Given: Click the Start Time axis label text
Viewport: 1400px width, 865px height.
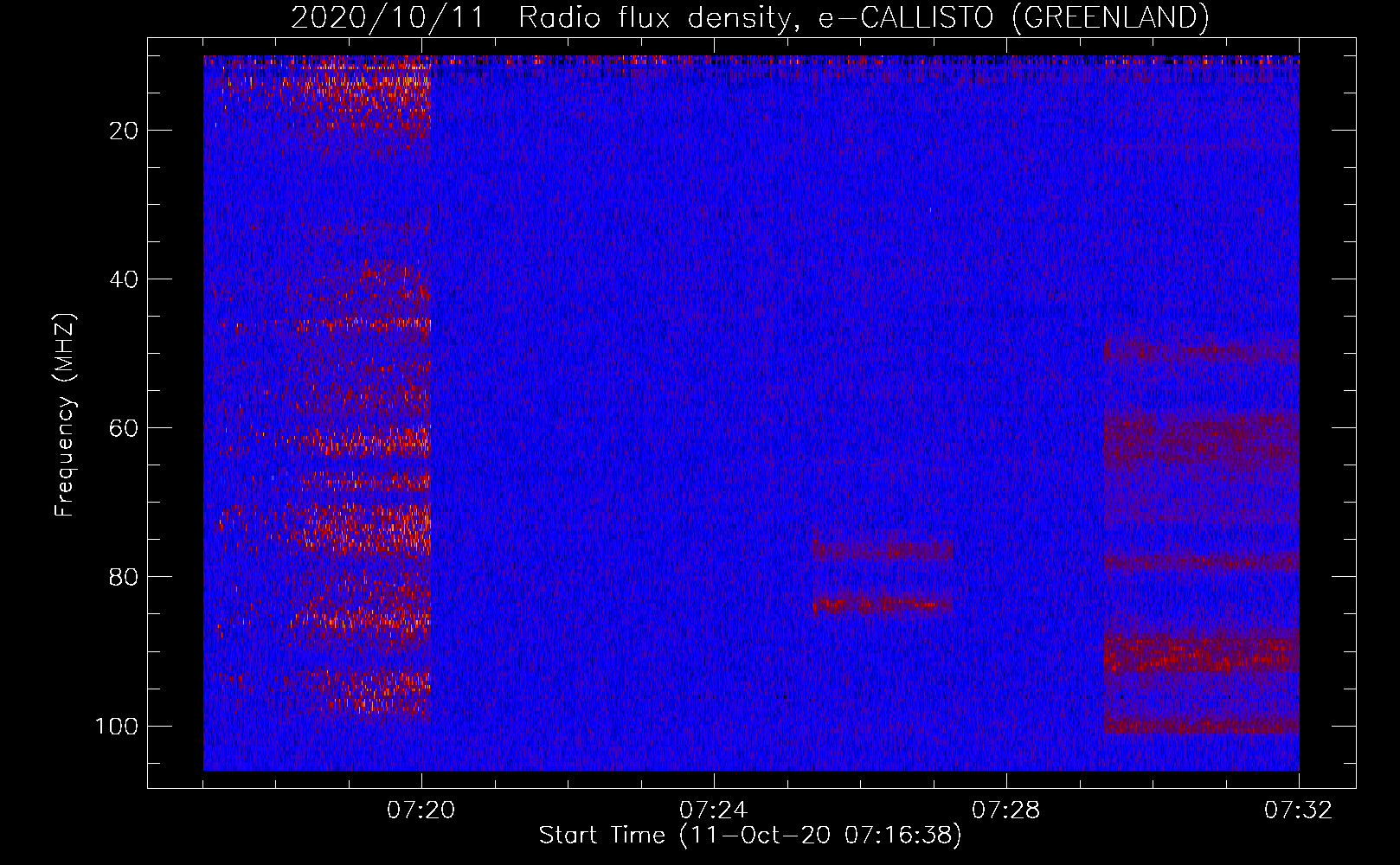Looking at the screenshot, I should [x=750, y=836].
